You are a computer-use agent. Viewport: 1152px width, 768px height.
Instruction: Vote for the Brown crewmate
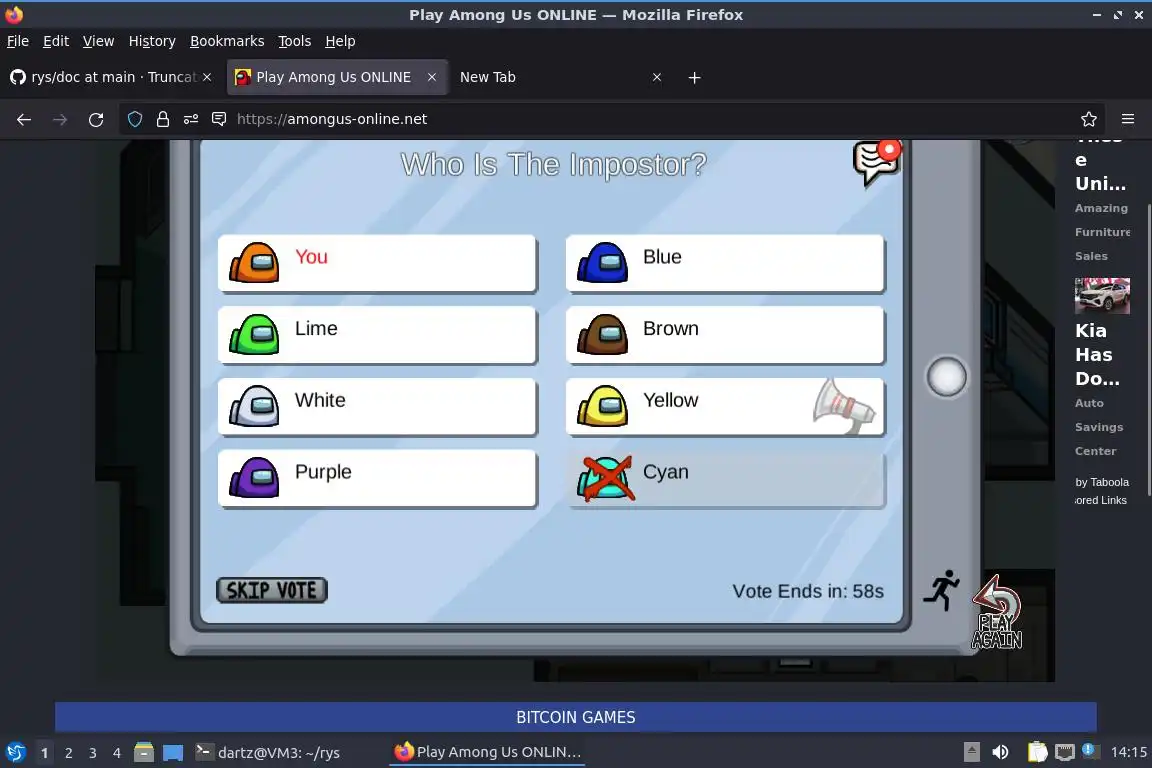(x=725, y=334)
